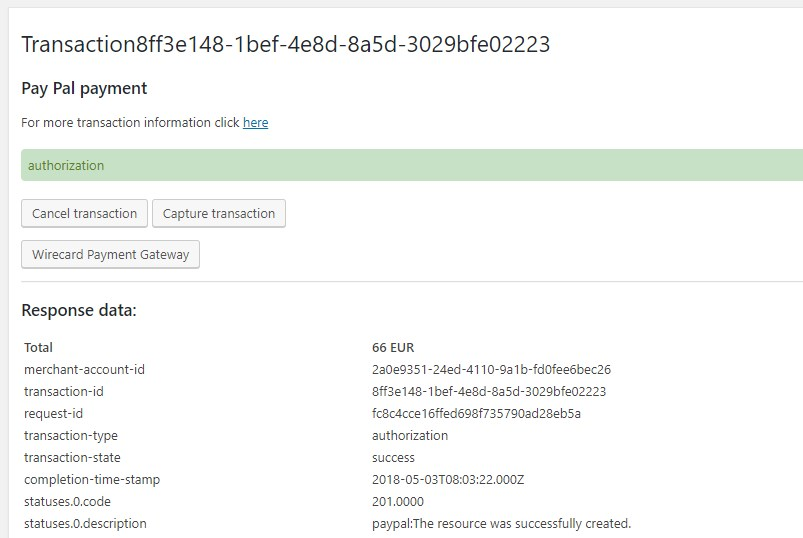
Task: Click the Response data heading
Action: 79,310
